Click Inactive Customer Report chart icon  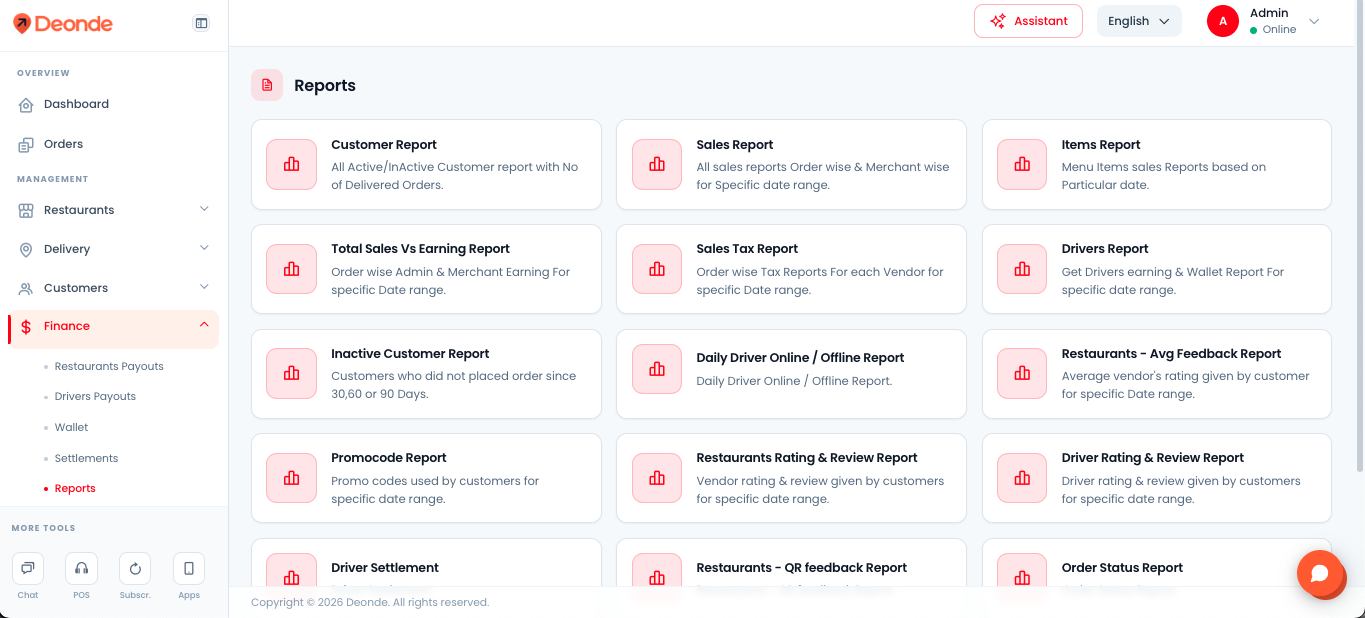coord(292,373)
